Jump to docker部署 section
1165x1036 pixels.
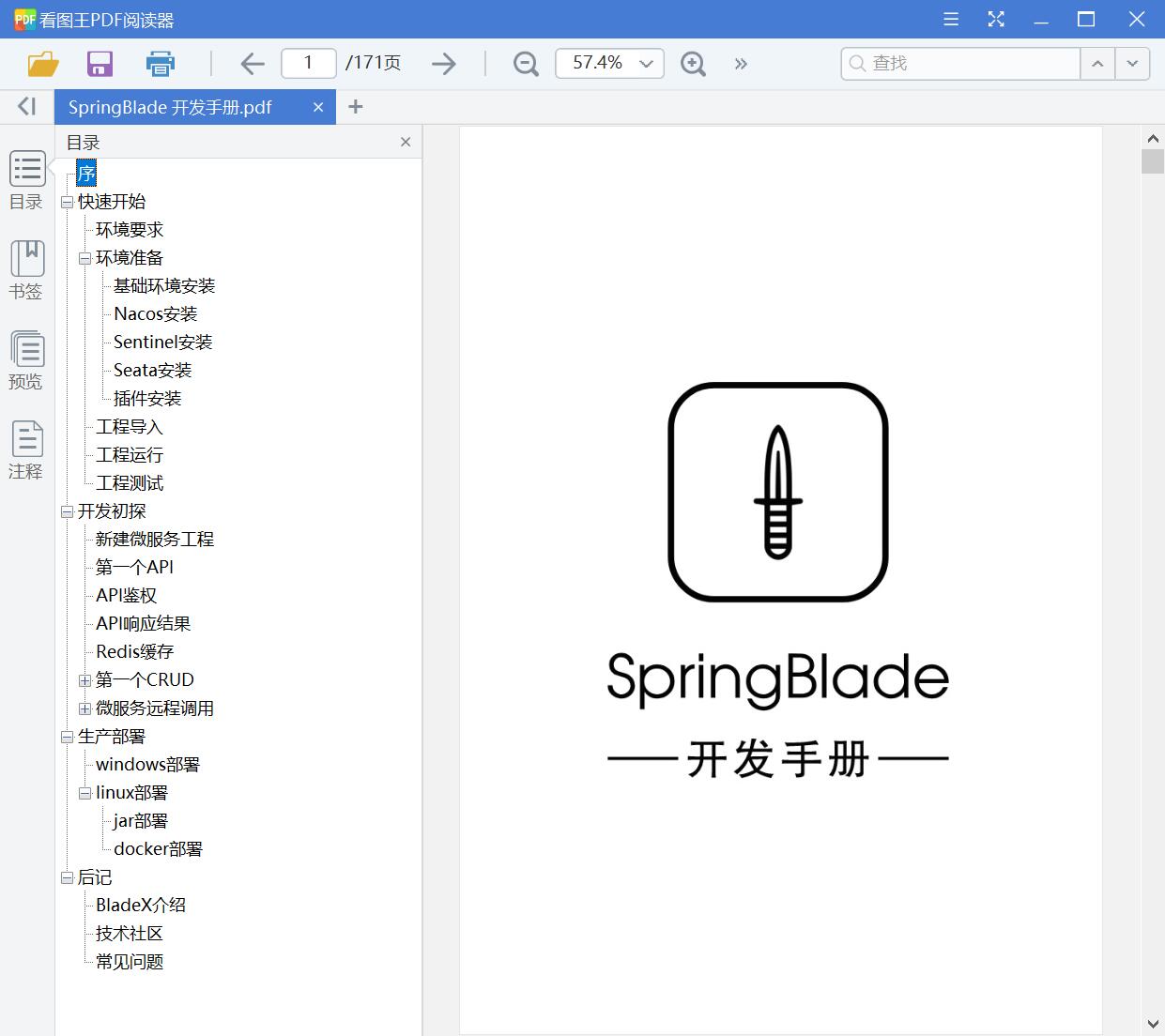click(158, 849)
